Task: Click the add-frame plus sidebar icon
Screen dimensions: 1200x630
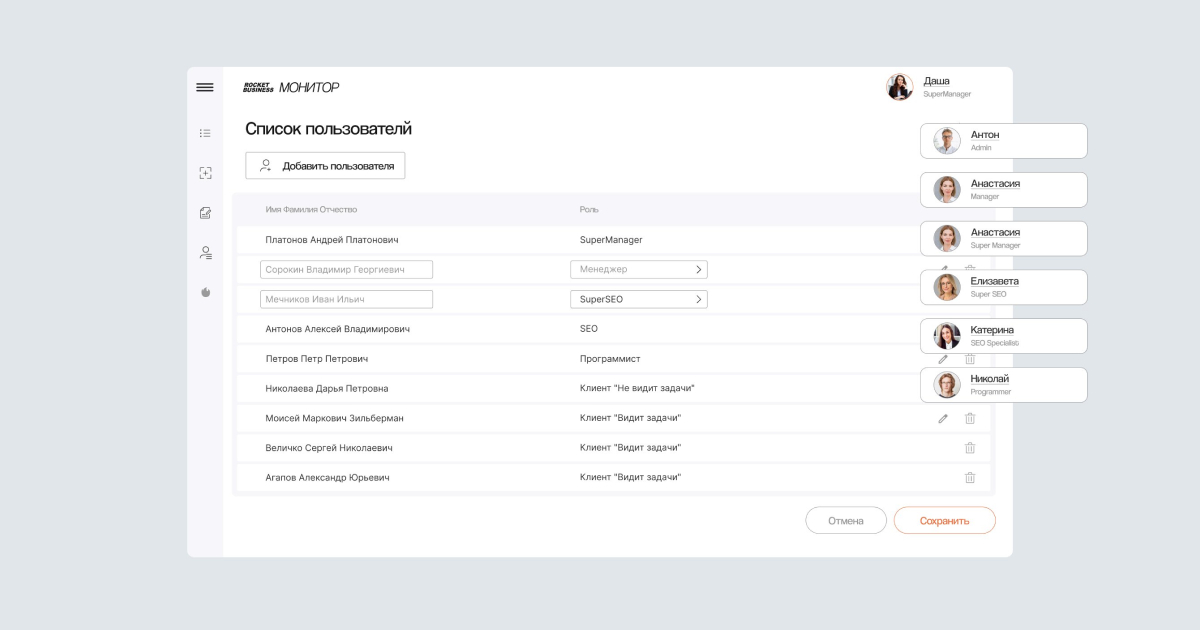Action: [205, 173]
